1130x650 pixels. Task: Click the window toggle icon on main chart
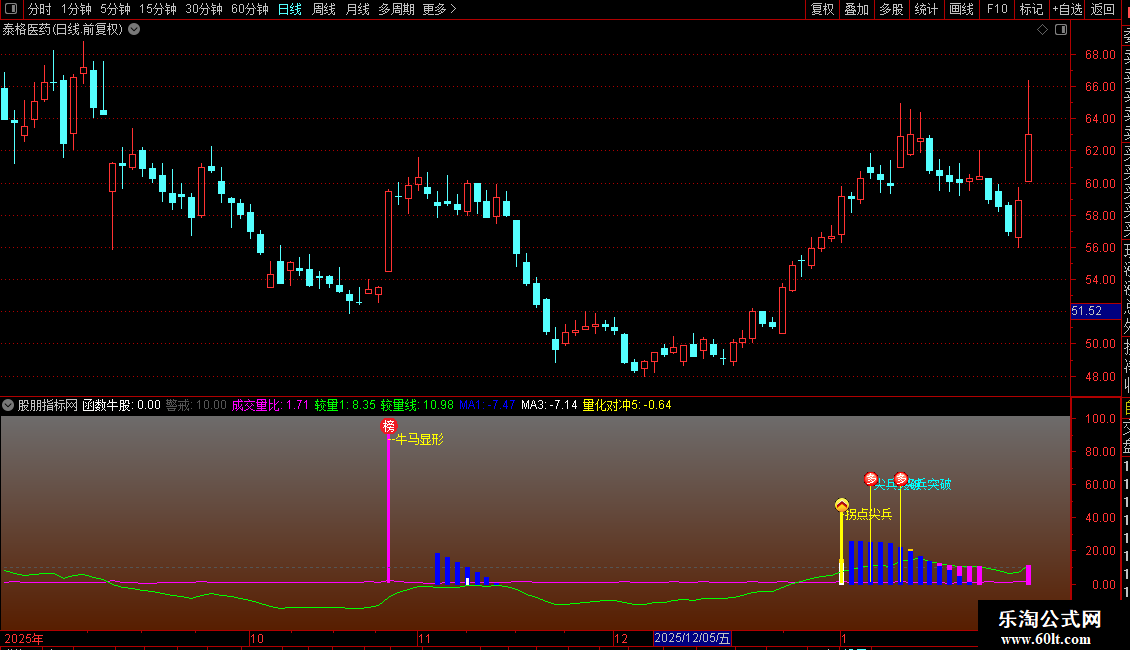(1061, 30)
